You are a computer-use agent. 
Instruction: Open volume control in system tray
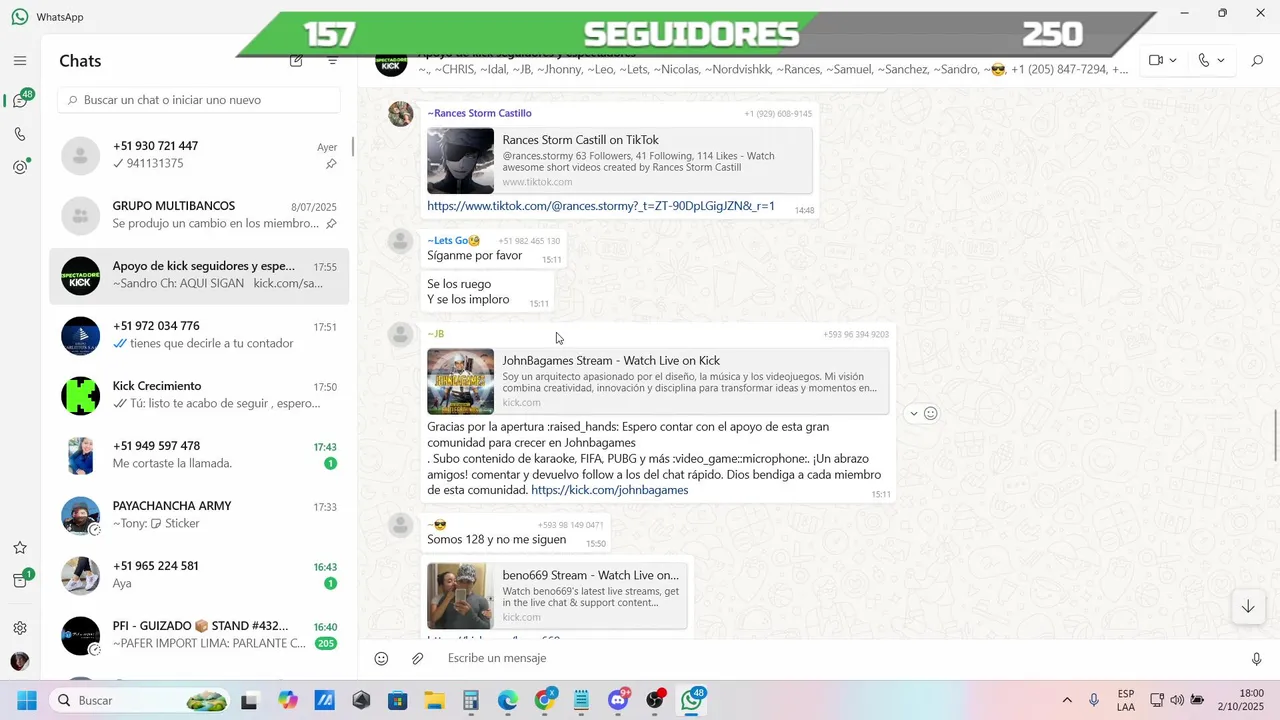[x=1177, y=700]
